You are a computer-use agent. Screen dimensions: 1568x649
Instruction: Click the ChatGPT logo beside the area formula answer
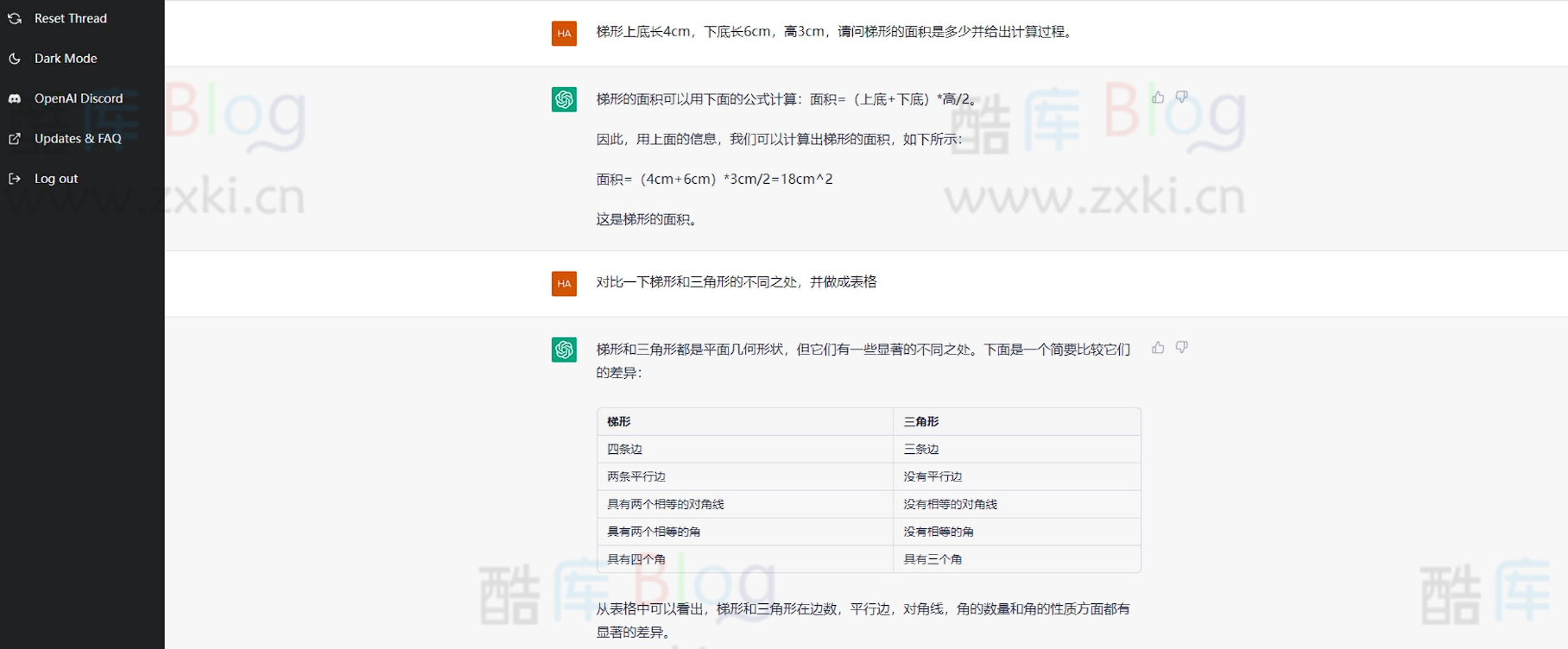[564, 100]
